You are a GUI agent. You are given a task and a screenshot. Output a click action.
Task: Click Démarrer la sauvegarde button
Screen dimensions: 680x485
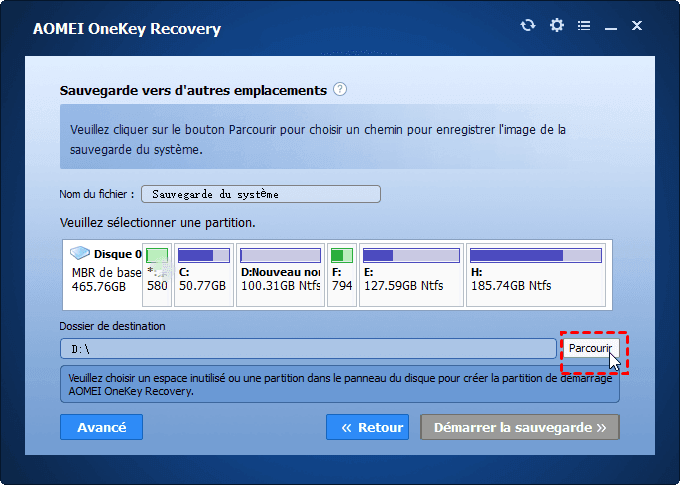pyautogui.click(x=520, y=427)
